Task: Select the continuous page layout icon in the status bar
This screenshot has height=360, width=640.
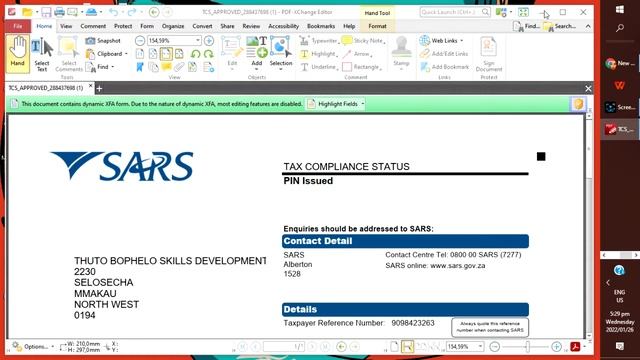Action: [x=407, y=347]
